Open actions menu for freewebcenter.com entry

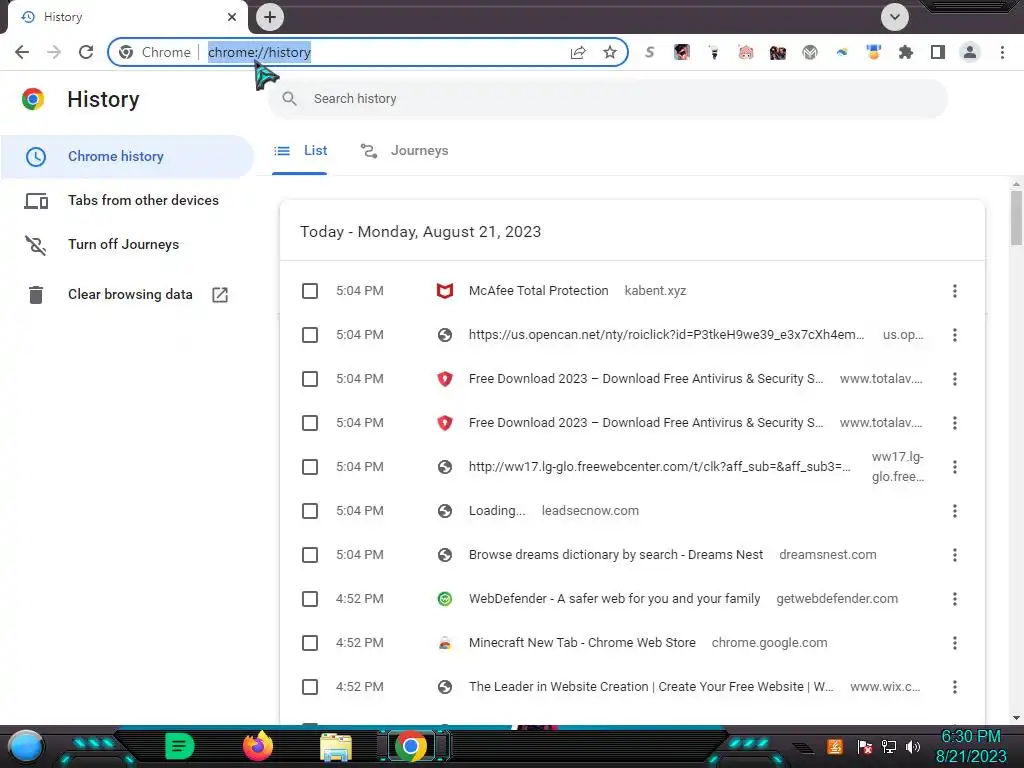955,467
